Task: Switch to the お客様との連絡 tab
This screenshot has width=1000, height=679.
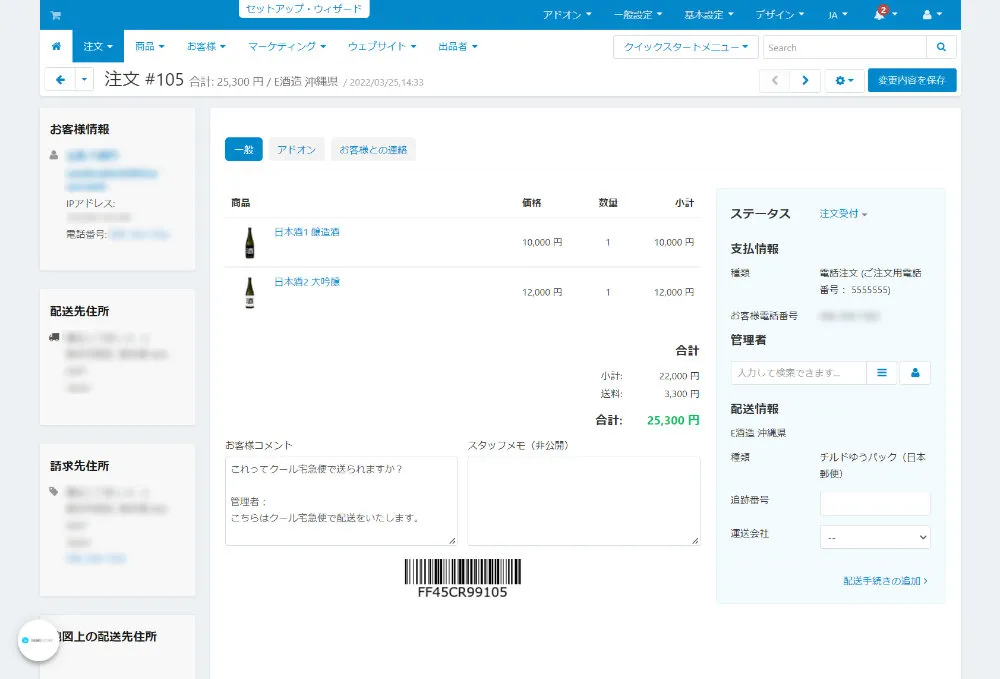Action: (x=373, y=150)
